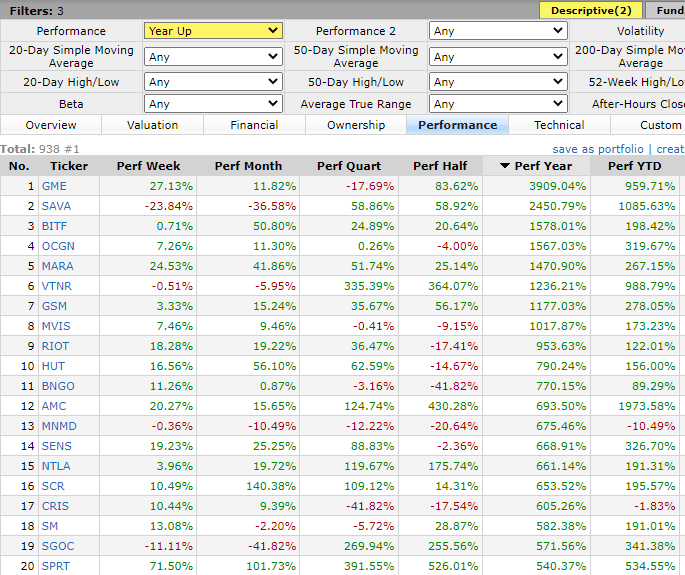Expand the Average True Range dropdown

pyautogui.click(x=498, y=103)
